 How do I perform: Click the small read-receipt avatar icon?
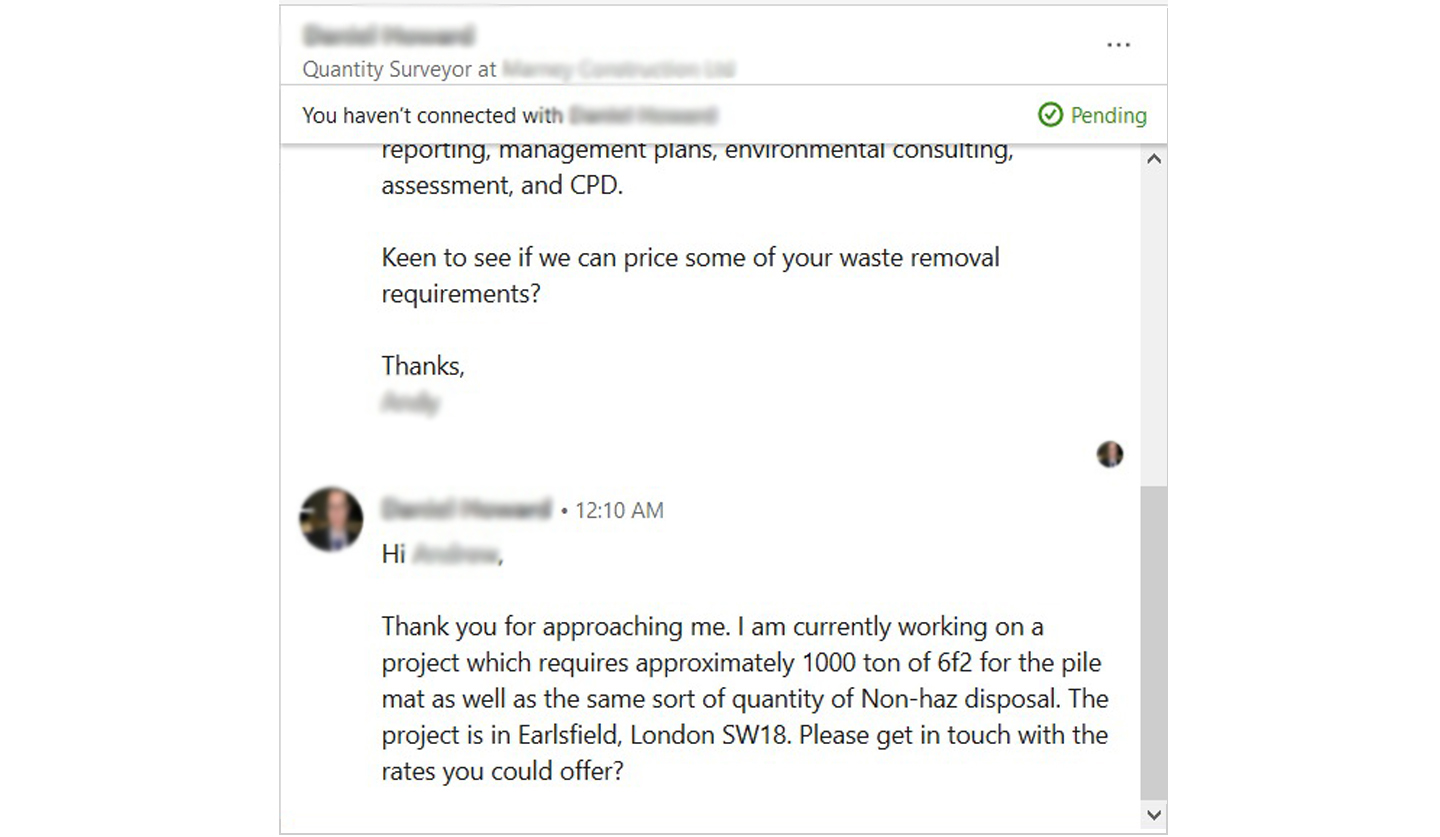1109,454
